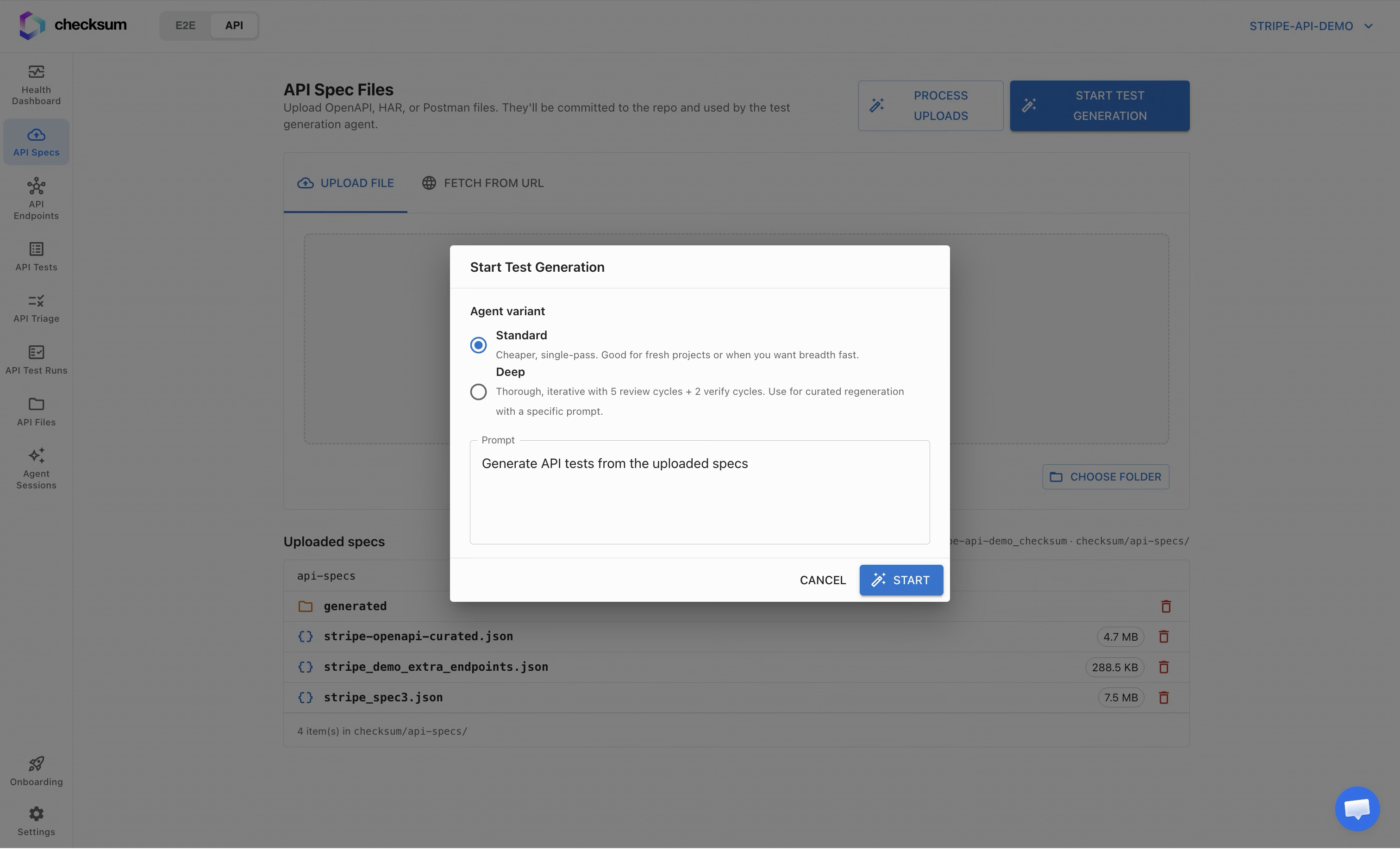Open the chat support bubble

1357,809
